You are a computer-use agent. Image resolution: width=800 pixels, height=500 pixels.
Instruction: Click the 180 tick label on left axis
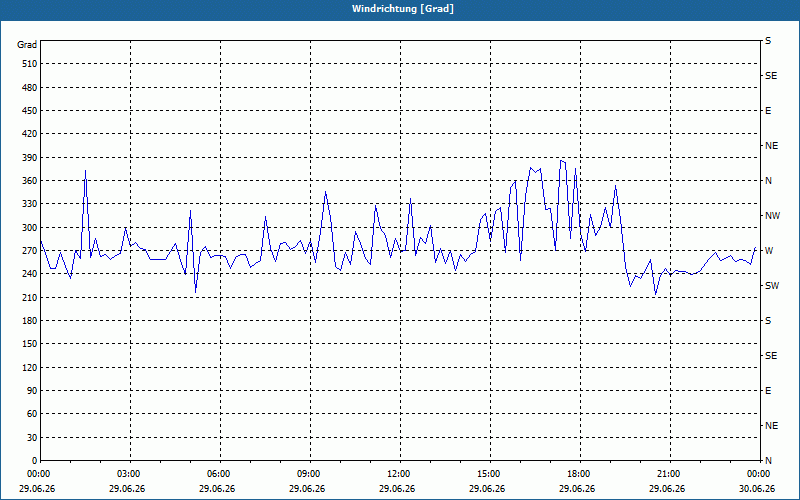point(29,321)
